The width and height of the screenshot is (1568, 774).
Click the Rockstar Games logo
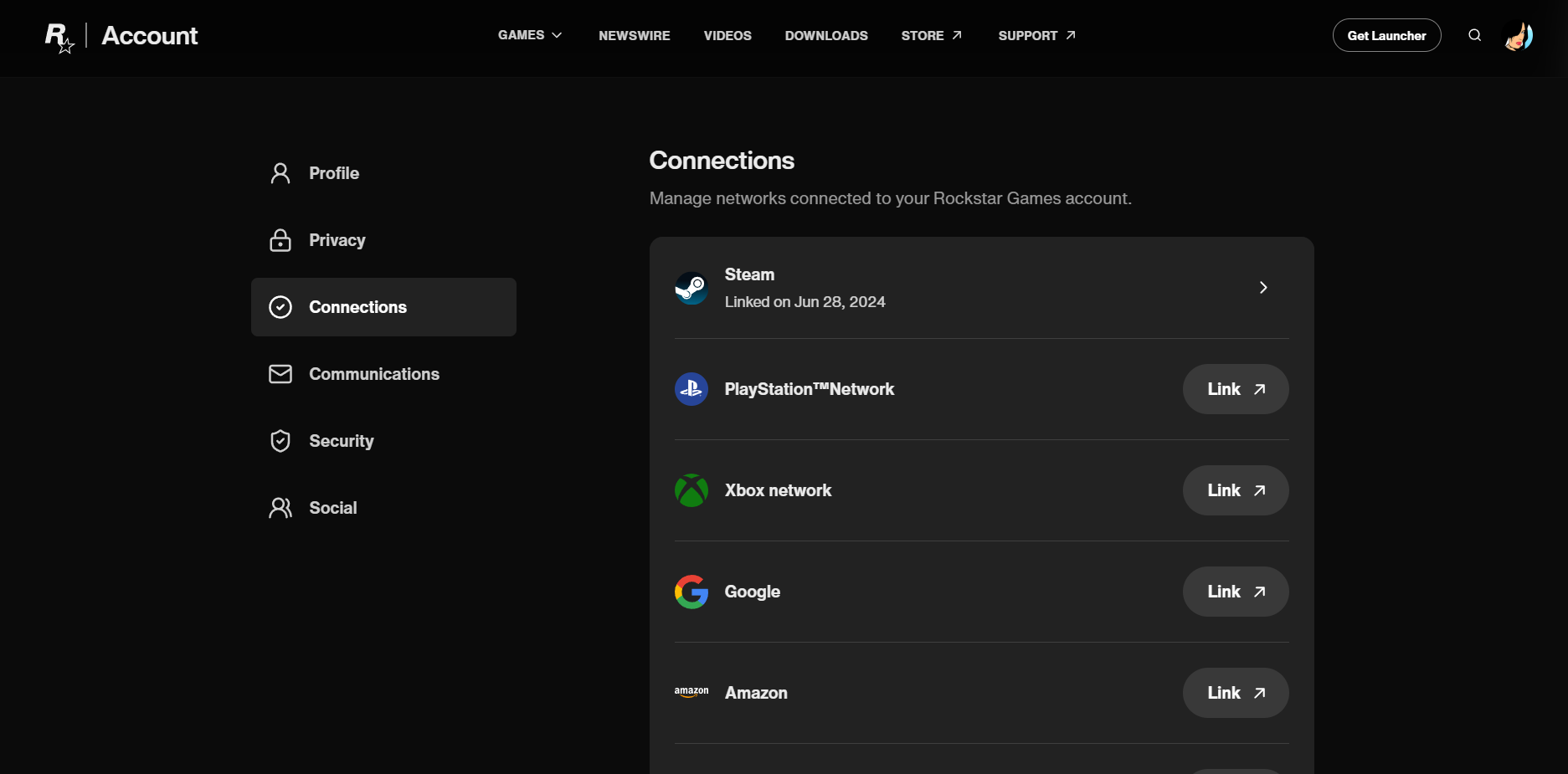[x=59, y=38]
